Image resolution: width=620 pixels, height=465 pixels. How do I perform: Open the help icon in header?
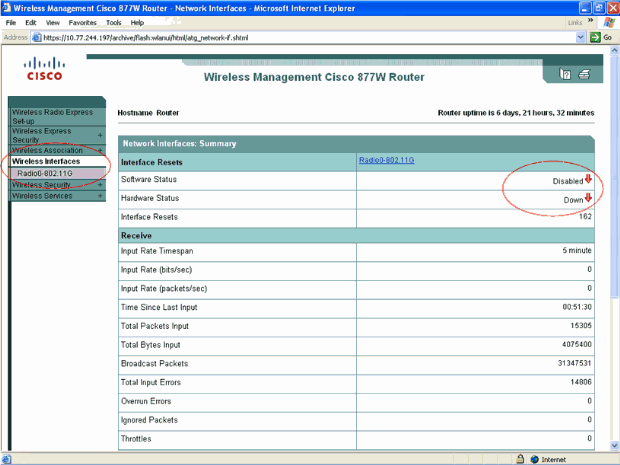pos(565,76)
